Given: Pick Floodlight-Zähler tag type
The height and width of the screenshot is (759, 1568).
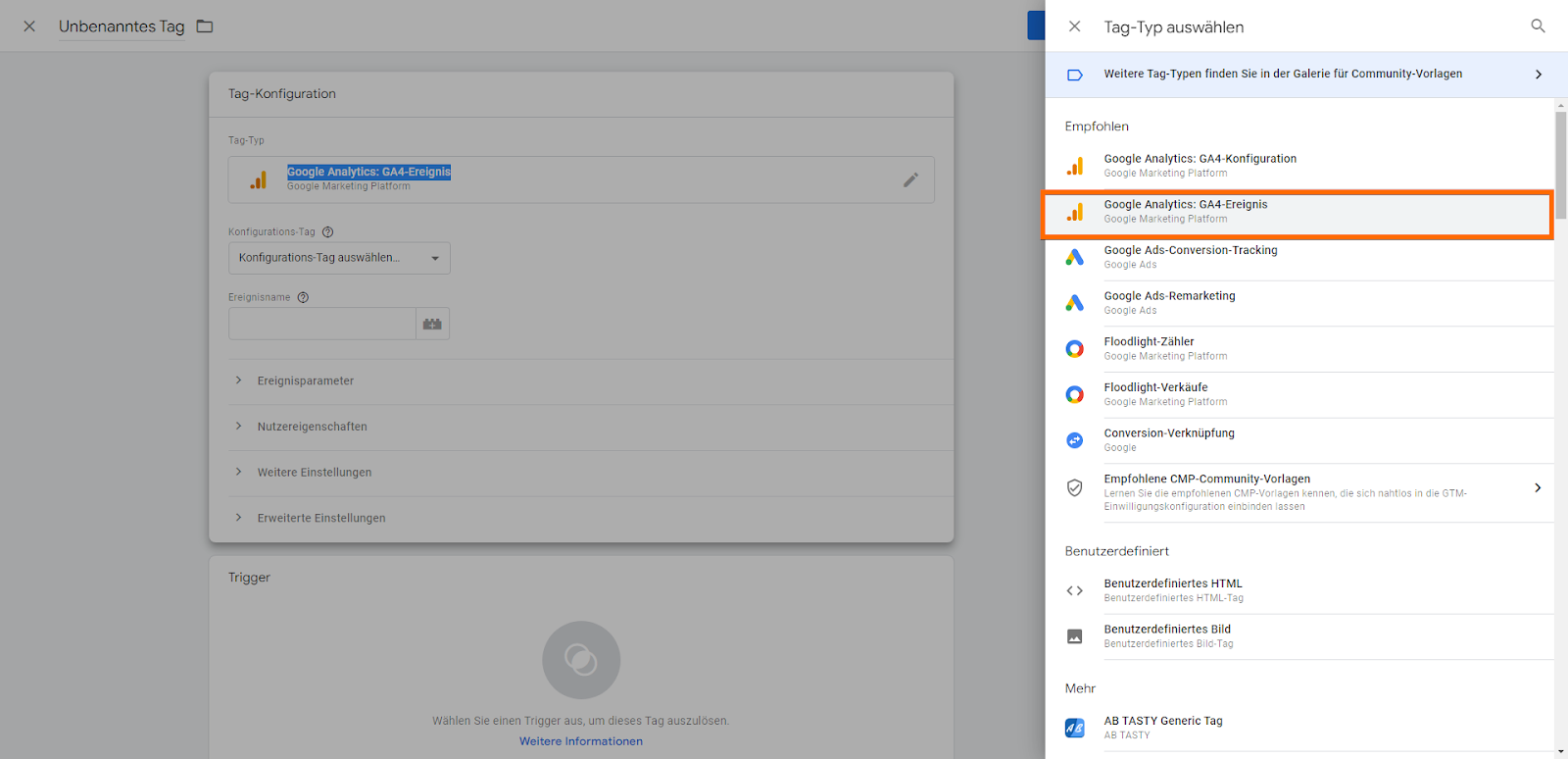Looking at the screenshot, I should [x=1299, y=349].
